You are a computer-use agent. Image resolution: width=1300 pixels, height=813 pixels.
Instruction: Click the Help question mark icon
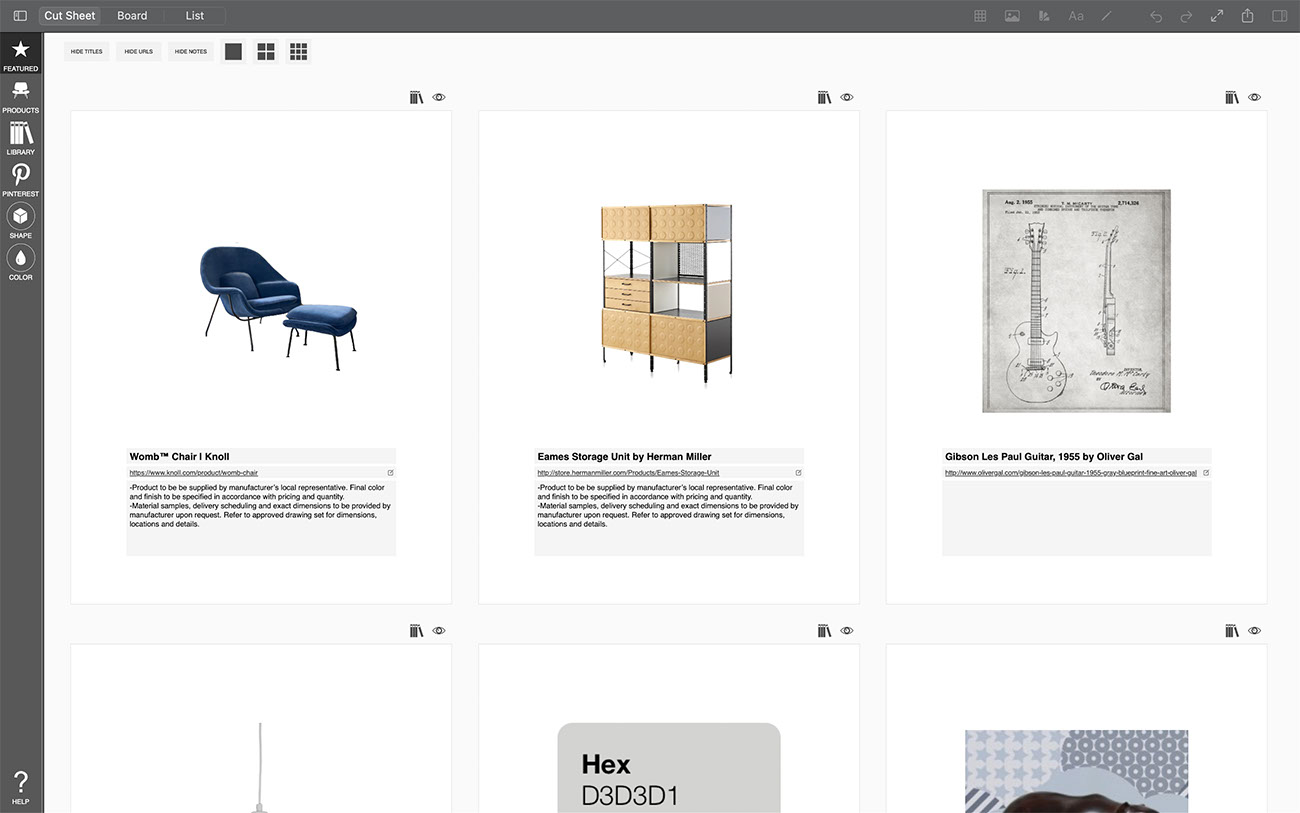coord(20,787)
